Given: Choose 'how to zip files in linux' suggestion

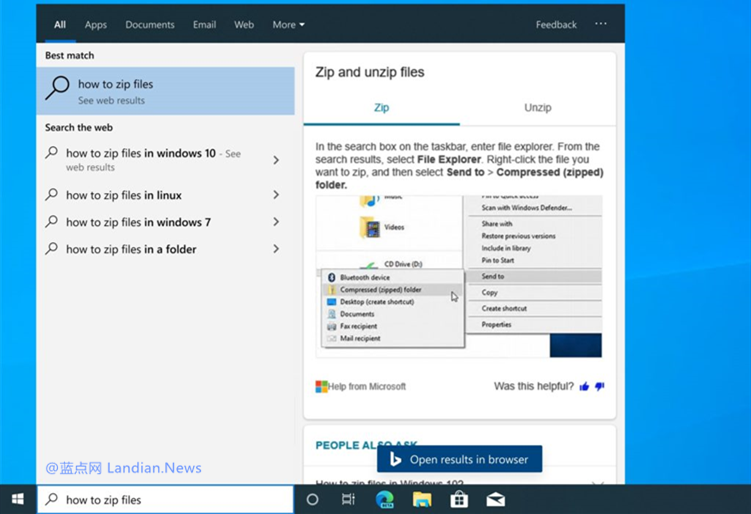Looking at the screenshot, I should 165,194.
